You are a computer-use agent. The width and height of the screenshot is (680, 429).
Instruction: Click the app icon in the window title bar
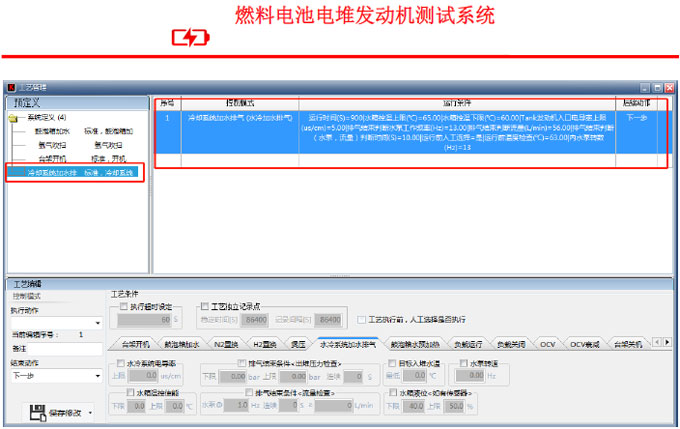[x=11, y=88]
